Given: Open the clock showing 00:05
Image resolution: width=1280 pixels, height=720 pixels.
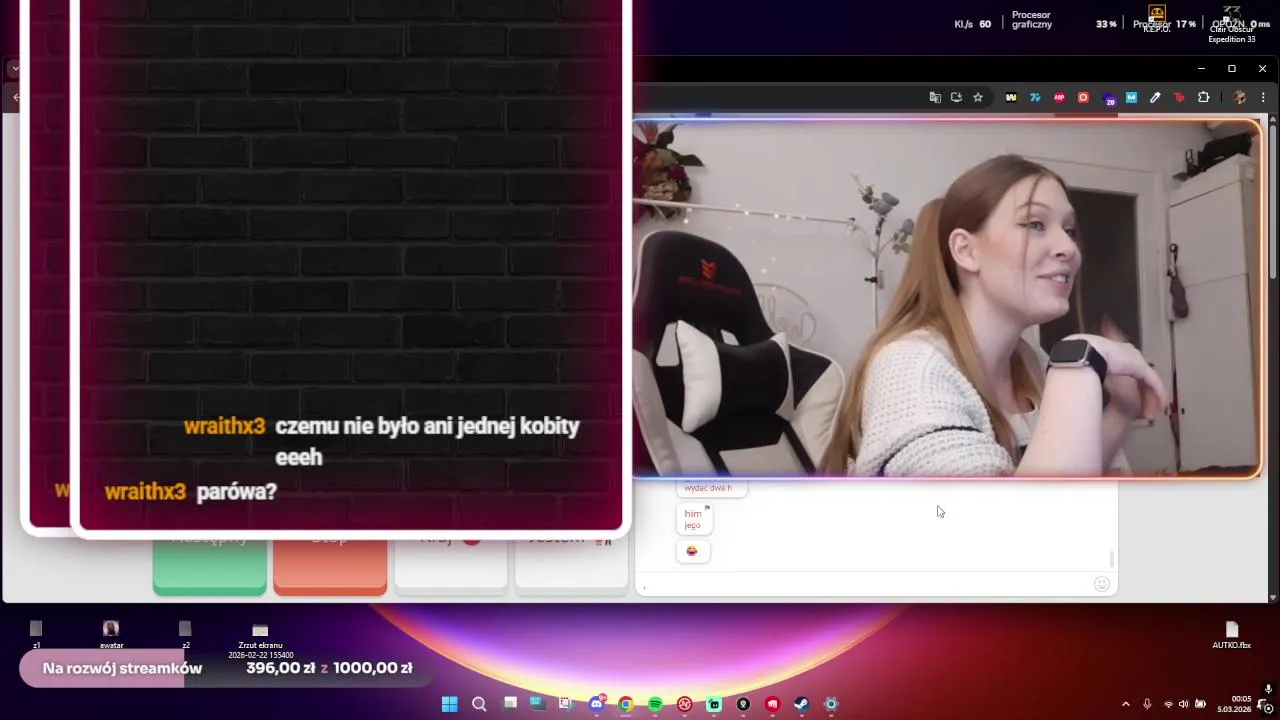Looking at the screenshot, I should point(1234,704).
